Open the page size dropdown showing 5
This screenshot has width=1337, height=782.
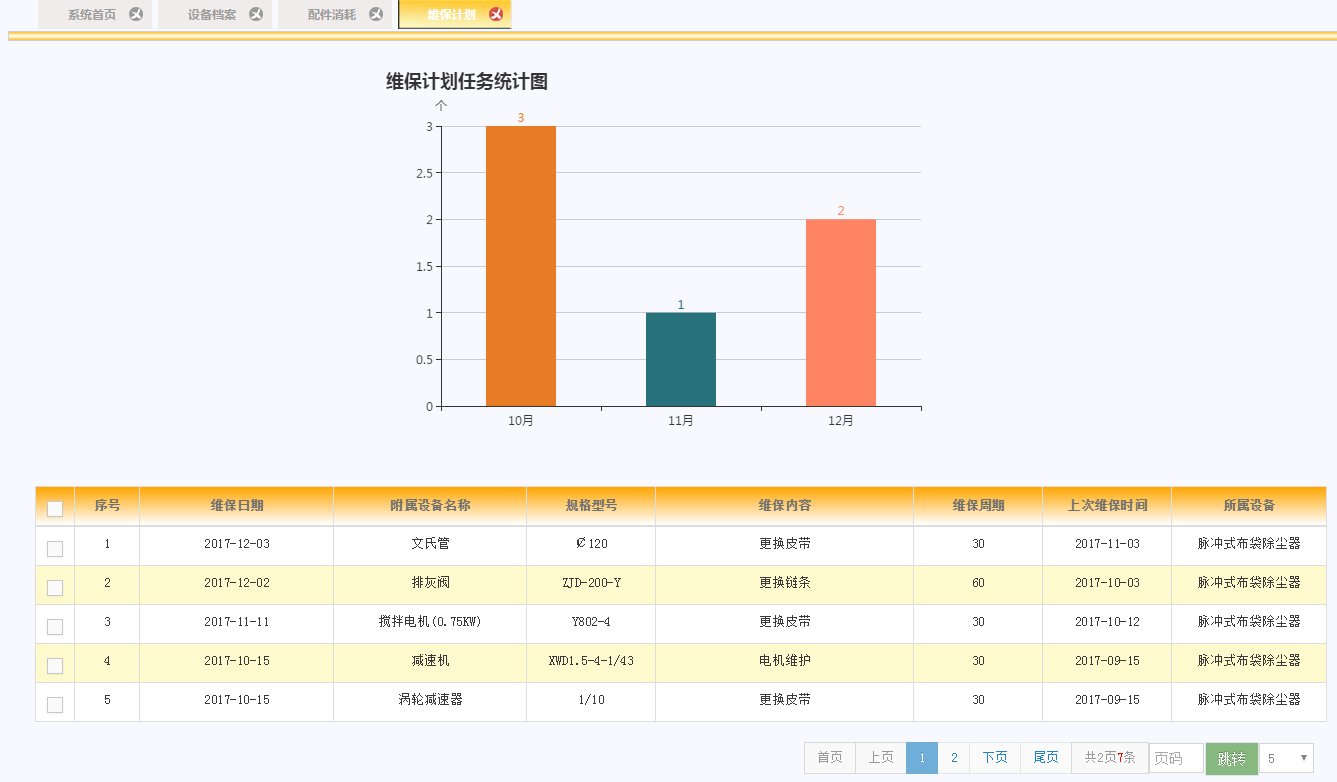[x=1285, y=759]
